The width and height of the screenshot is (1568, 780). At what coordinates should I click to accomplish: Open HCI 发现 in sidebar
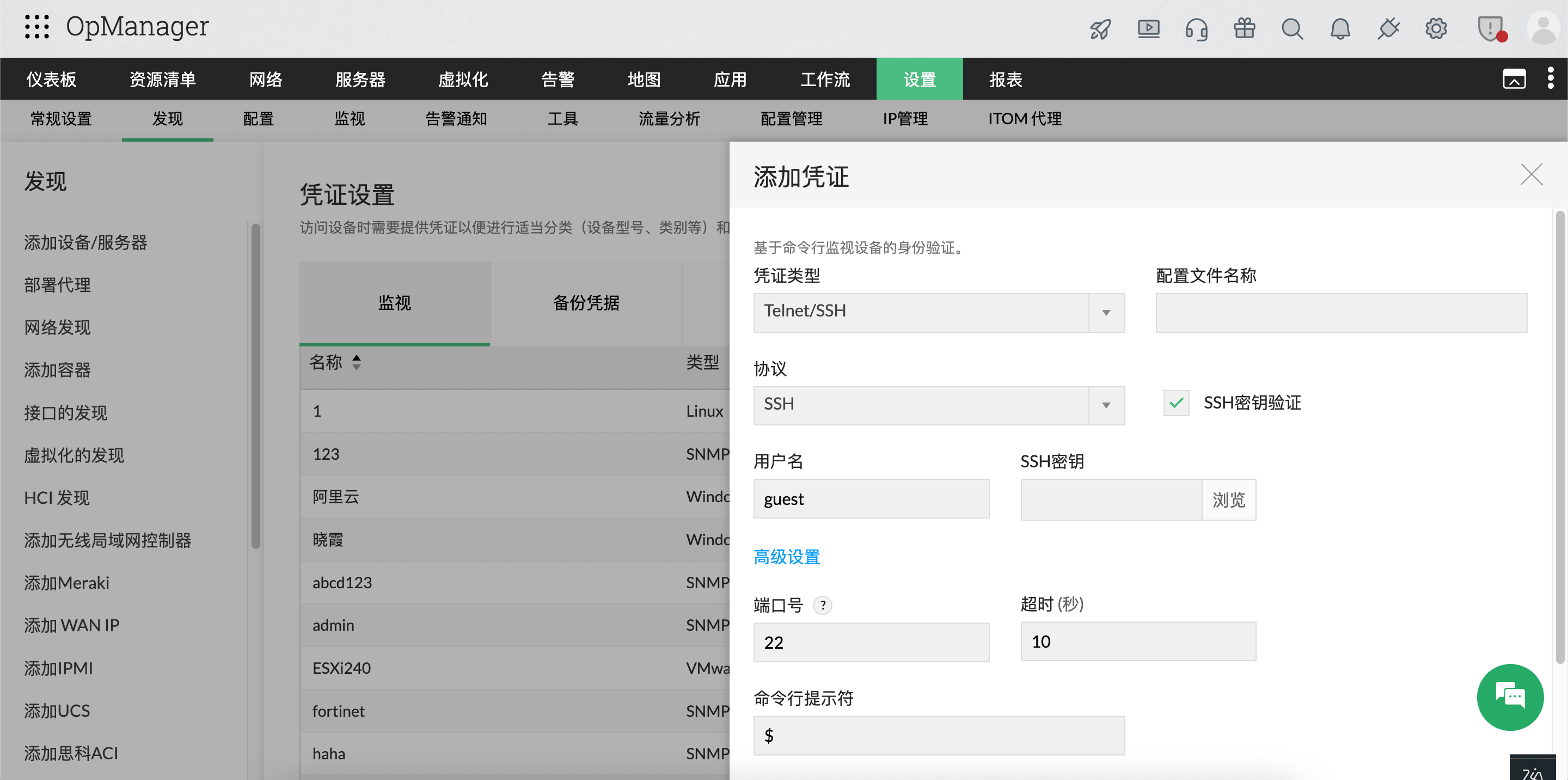point(57,498)
